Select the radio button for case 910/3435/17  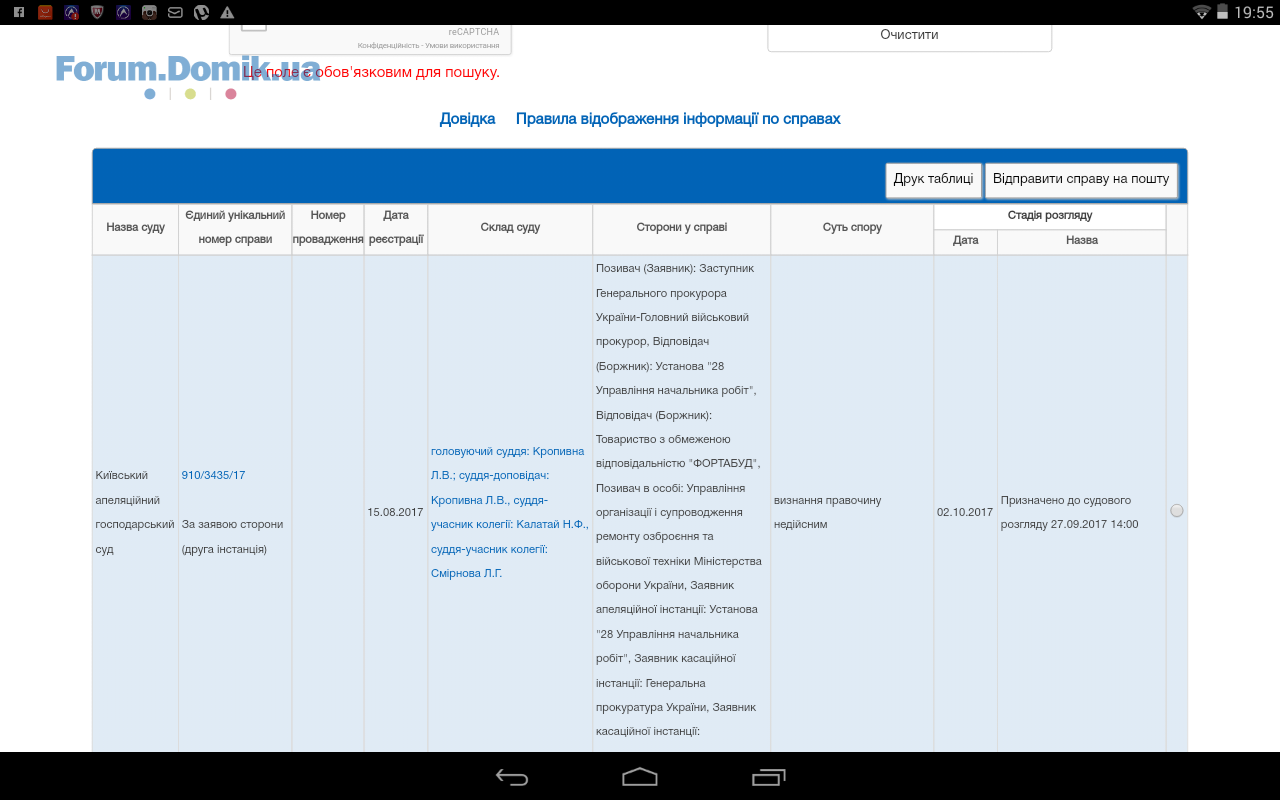pyautogui.click(x=1176, y=510)
